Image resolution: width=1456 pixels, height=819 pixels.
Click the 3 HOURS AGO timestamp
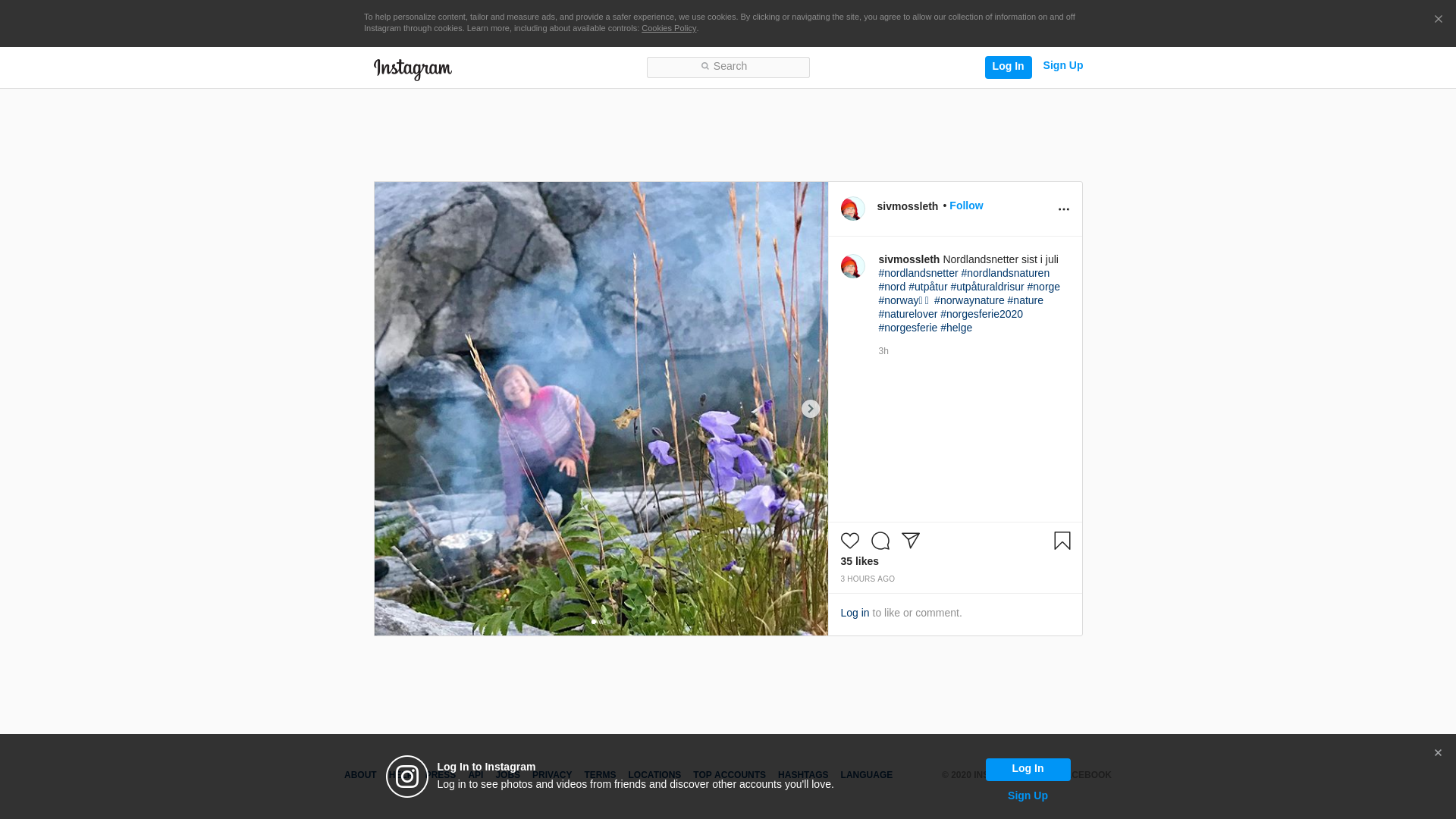[x=867, y=579]
